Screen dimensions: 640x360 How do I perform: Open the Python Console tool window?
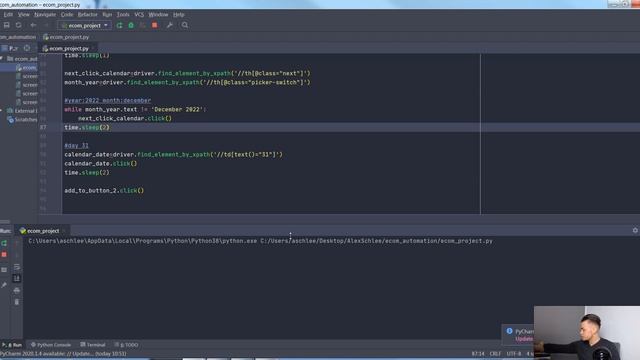51,345
